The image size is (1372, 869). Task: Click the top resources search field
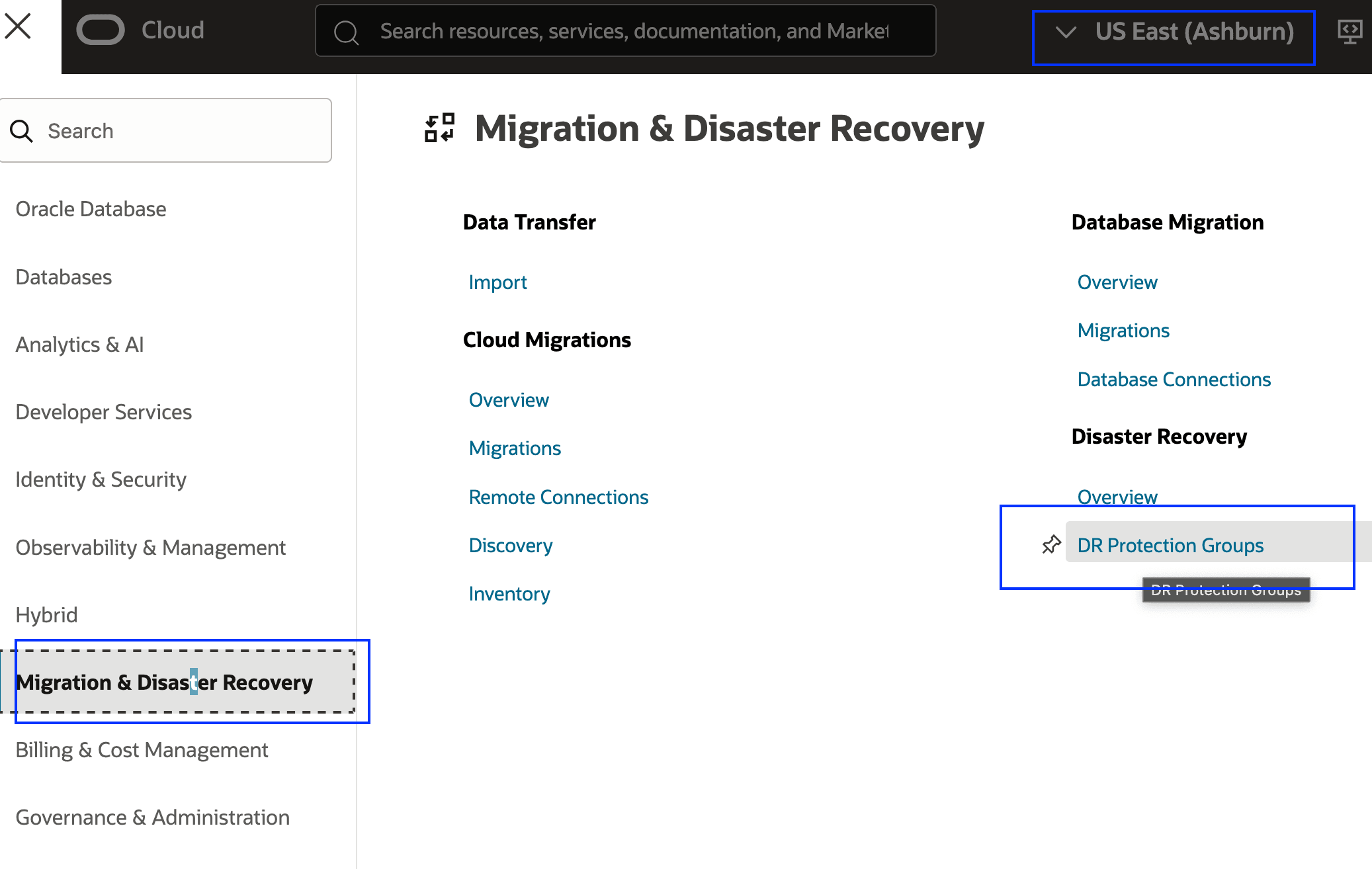point(634,31)
